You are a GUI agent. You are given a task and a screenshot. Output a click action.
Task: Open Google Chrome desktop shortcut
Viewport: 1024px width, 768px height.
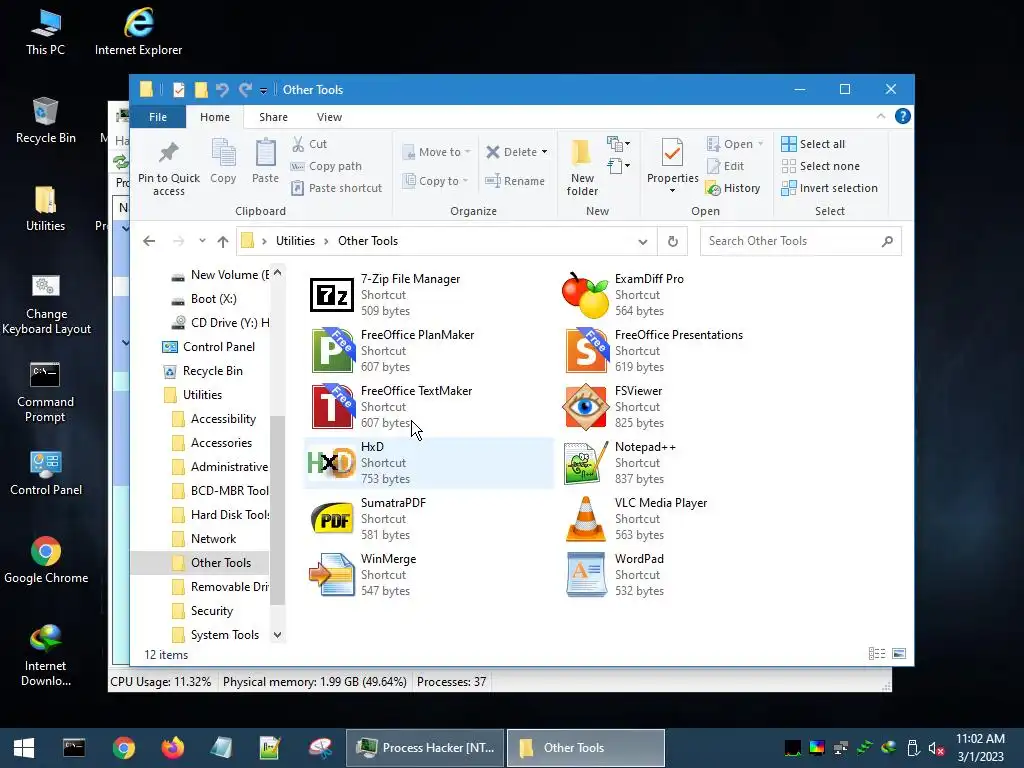pyautogui.click(x=46, y=560)
